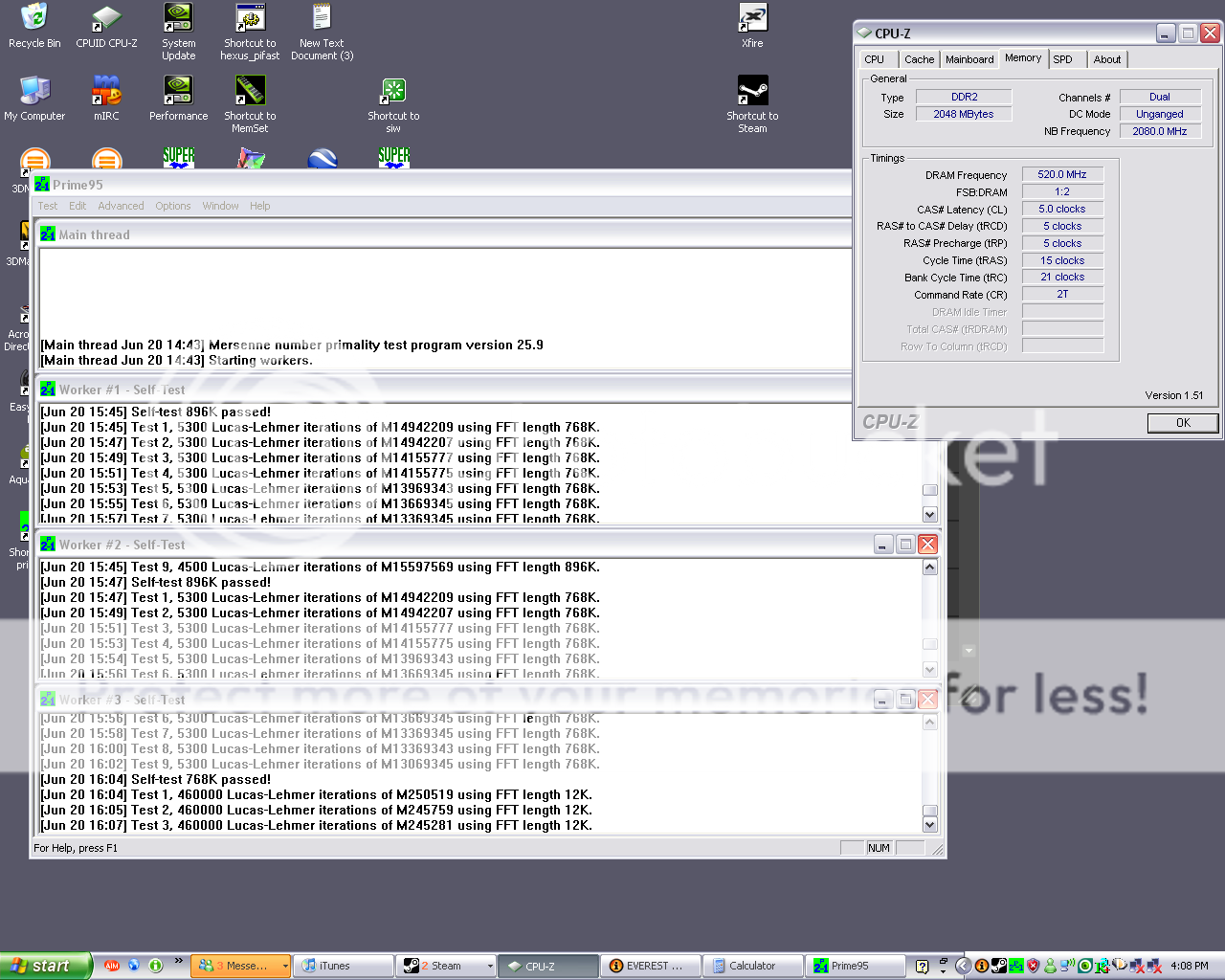Viewport: 1225px width, 980px height.
Task: Expand the Messenger taskbar group dropdown
Action: tap(284, 967)
